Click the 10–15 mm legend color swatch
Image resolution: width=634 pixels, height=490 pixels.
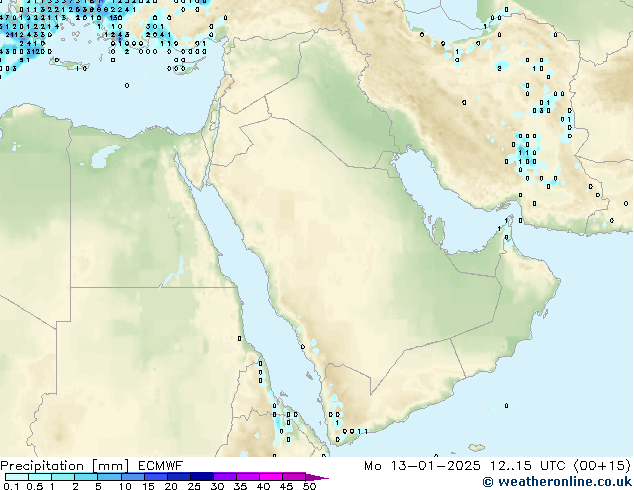[x=132, y=477]
